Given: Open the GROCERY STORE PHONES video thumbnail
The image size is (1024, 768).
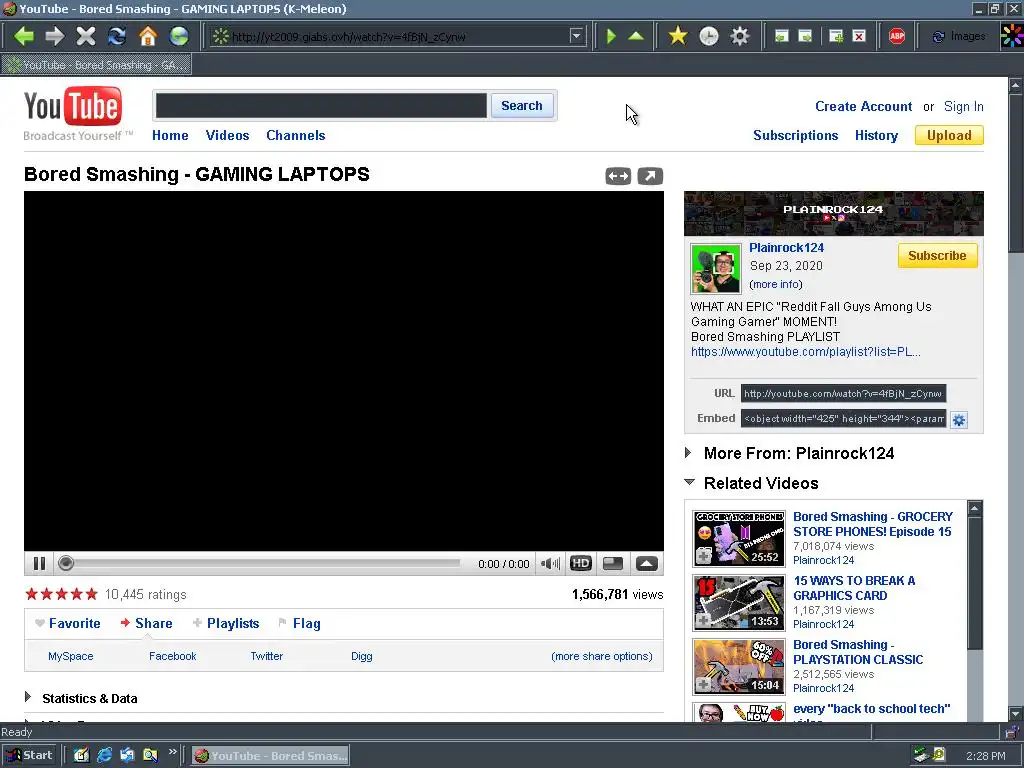Looking at the screenshot, I should click(739, 539).
